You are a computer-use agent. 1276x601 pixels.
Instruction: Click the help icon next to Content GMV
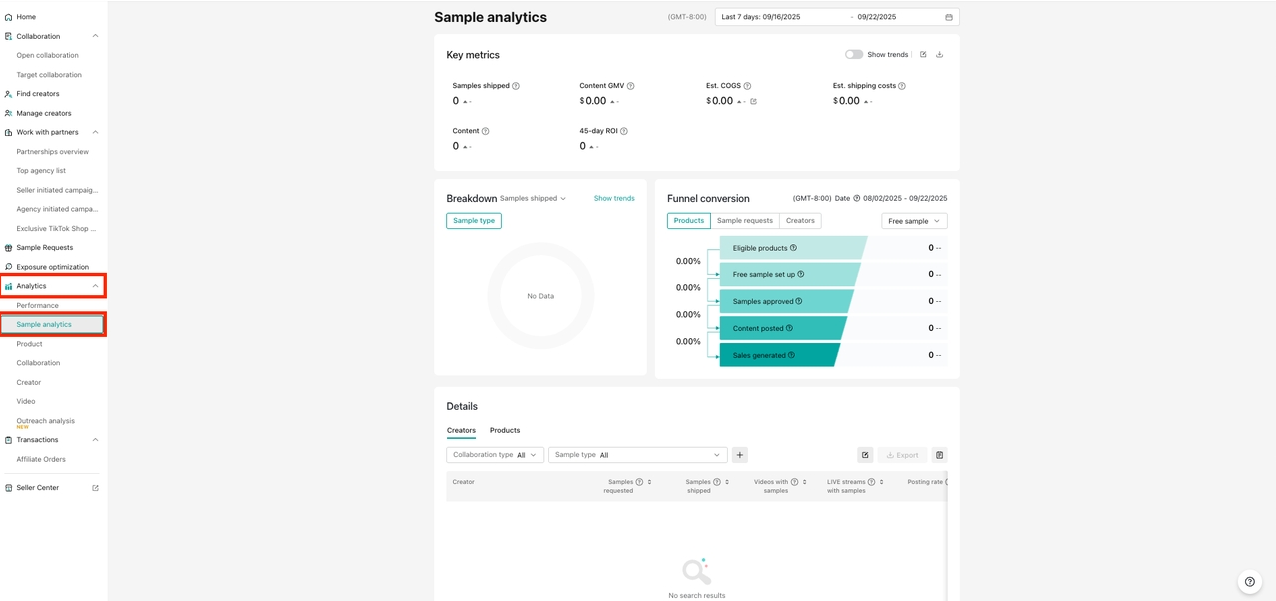pyautogui.click(x=630, y=86)
